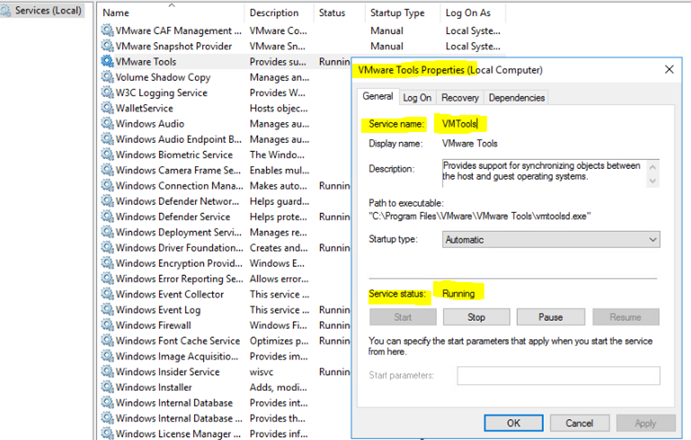This screenshot has height=440, width=691.
Task: Select the Windows Firewall service name
Action: click(153, 325)
